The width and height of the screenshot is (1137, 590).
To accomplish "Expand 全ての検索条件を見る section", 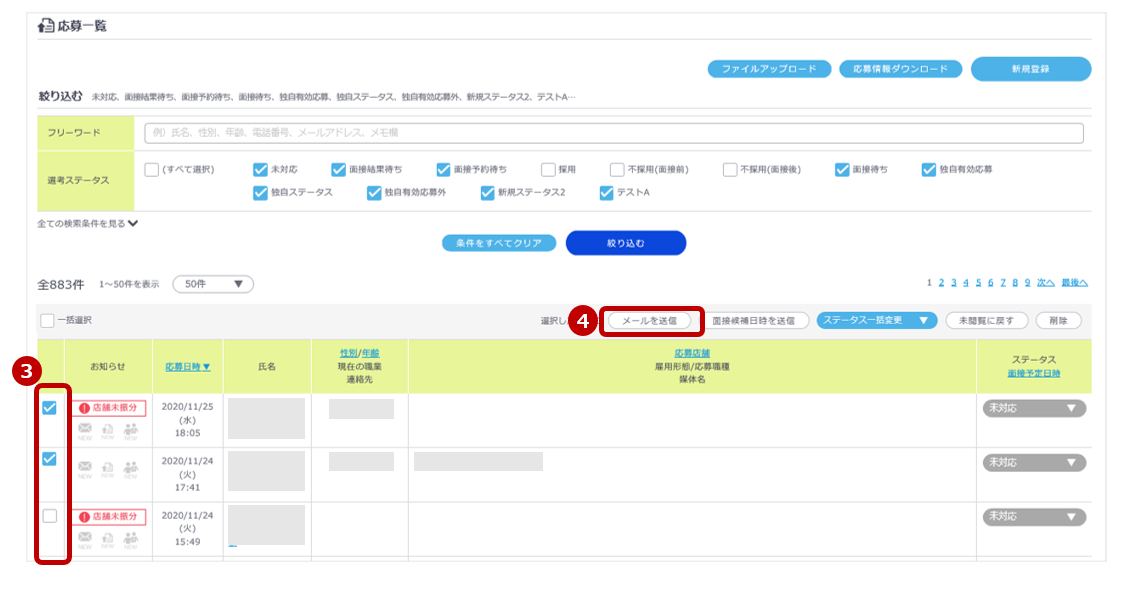I will (88, 224).
